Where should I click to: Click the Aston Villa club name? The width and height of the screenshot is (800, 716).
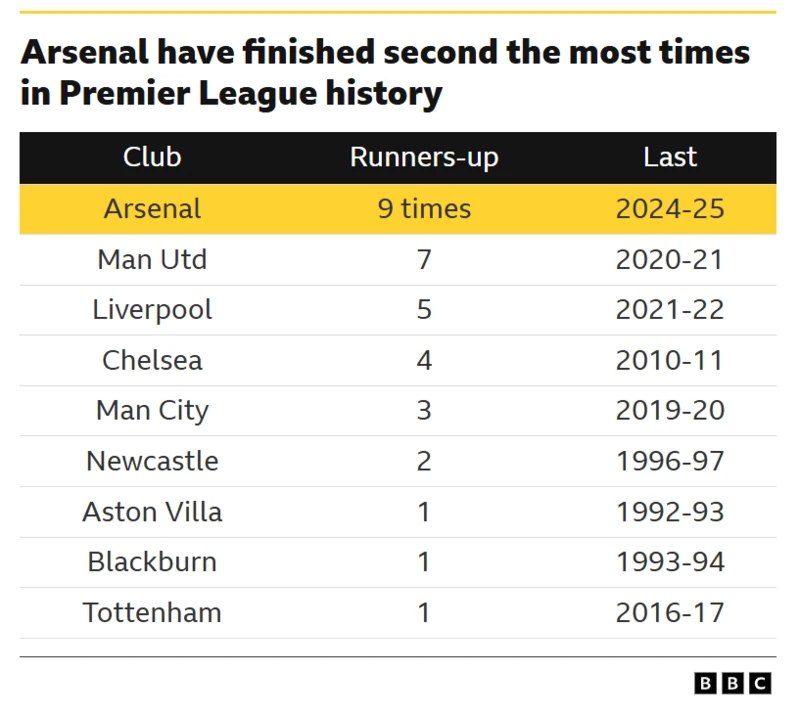pos(152,512)
